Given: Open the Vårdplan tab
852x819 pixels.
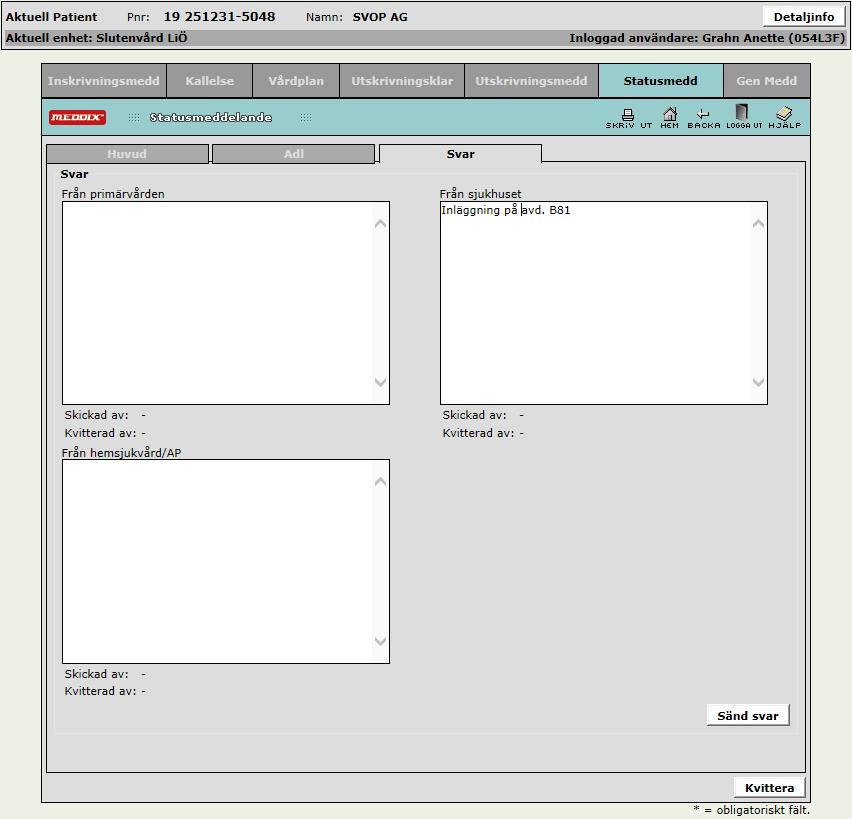Looking at the screenshot, I should (296, 81).
